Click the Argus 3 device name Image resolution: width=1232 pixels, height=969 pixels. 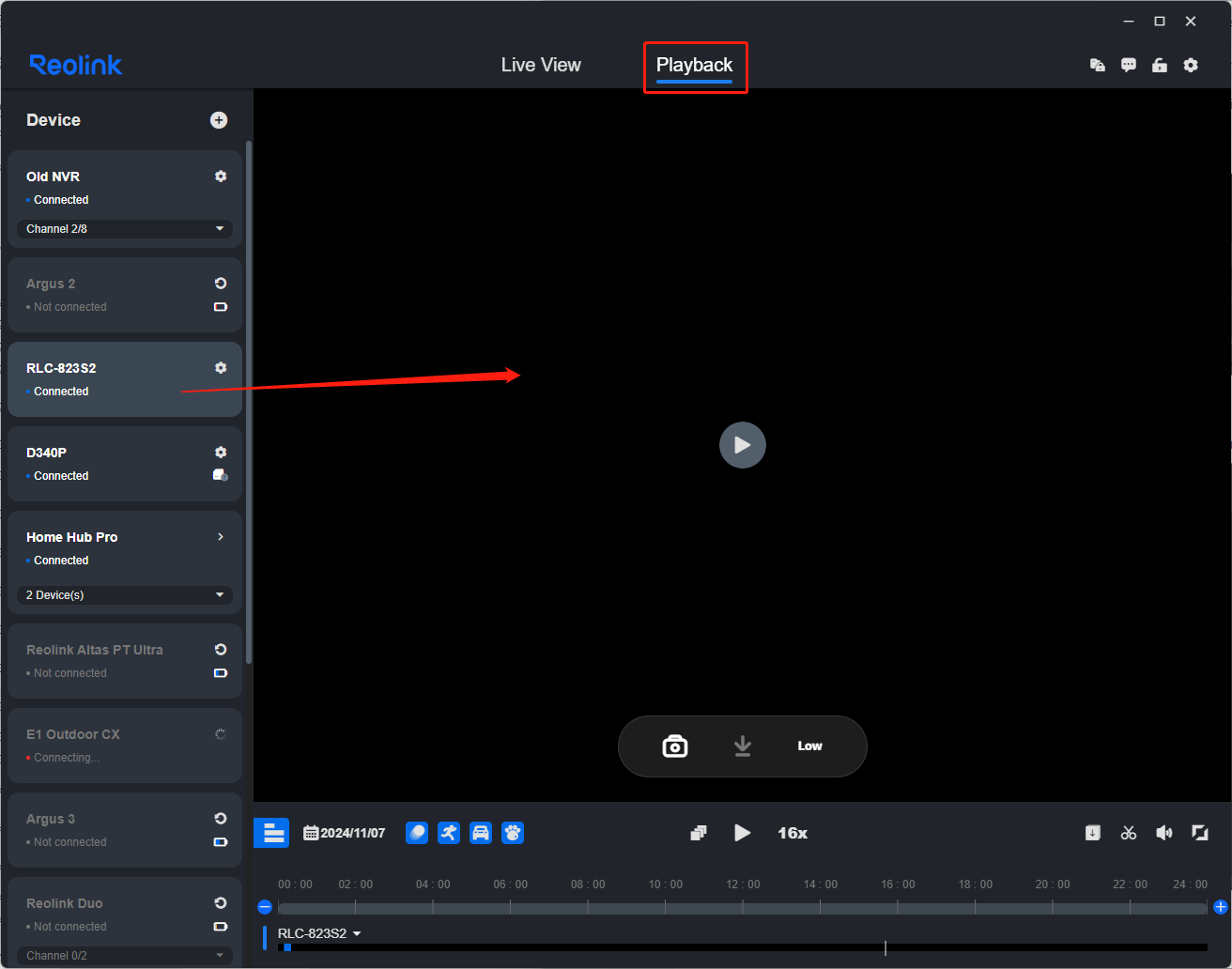point(51,819)
